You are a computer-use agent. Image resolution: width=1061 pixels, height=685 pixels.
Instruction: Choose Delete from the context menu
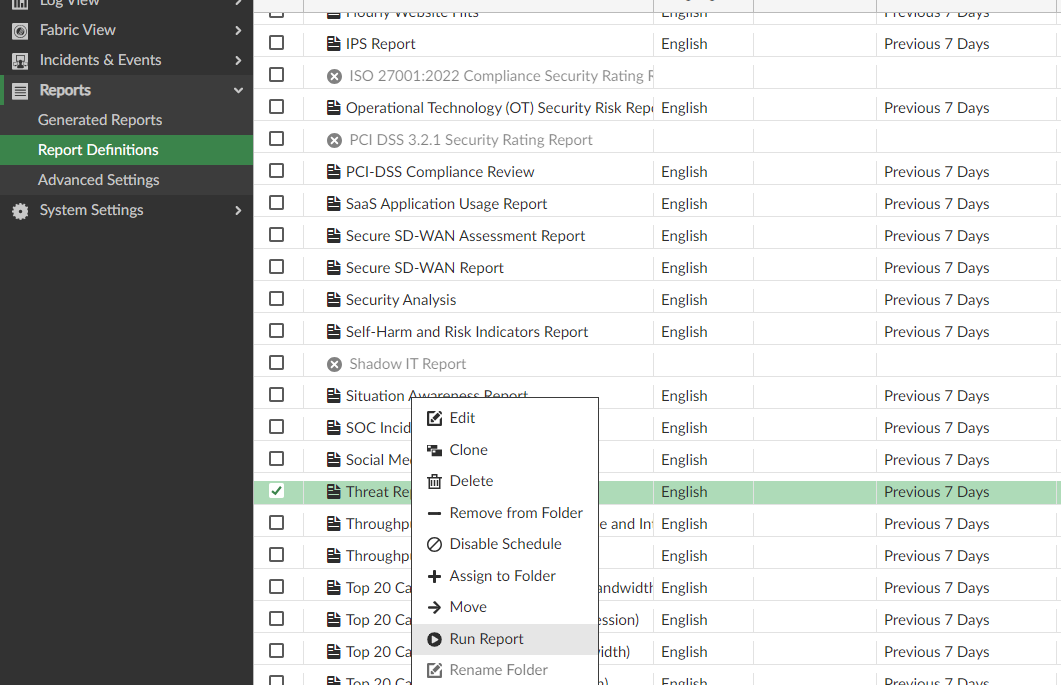[505, 481]
